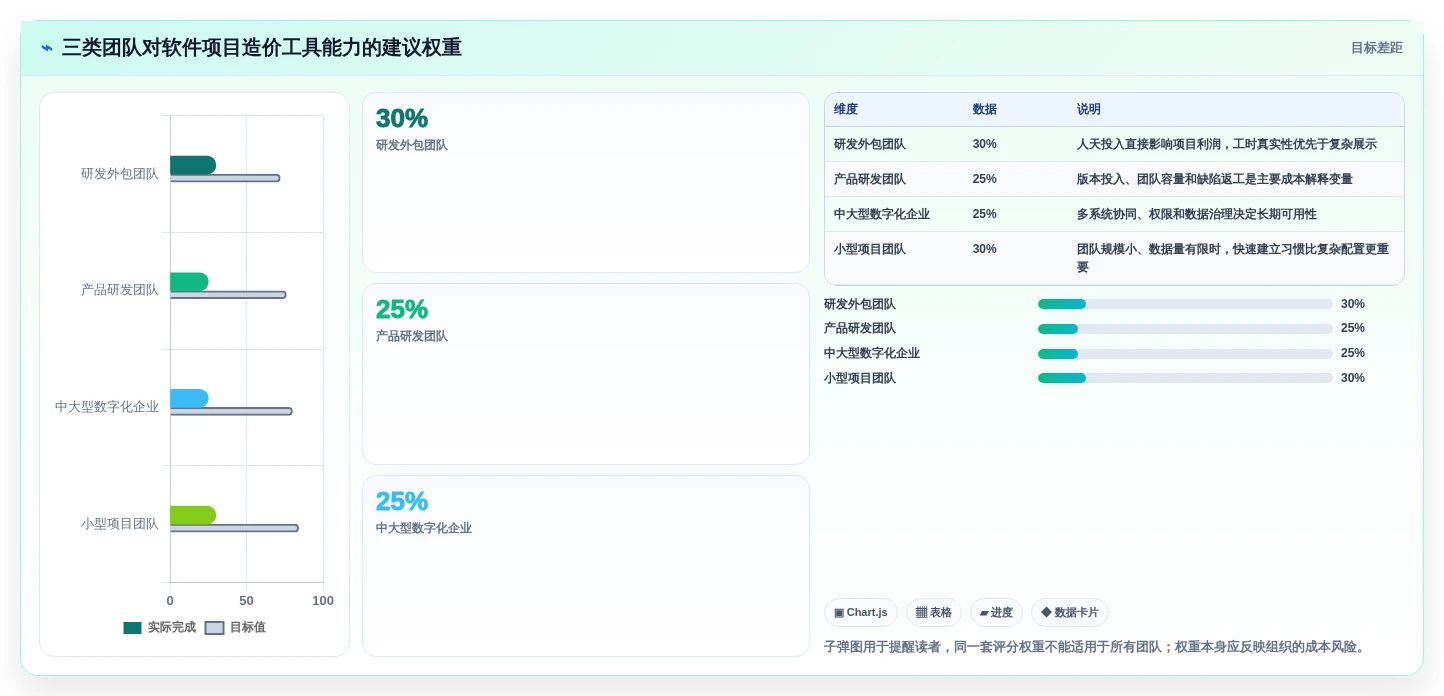
Task: Click the 50 tick on the chart axis
Action: point(247,601)
